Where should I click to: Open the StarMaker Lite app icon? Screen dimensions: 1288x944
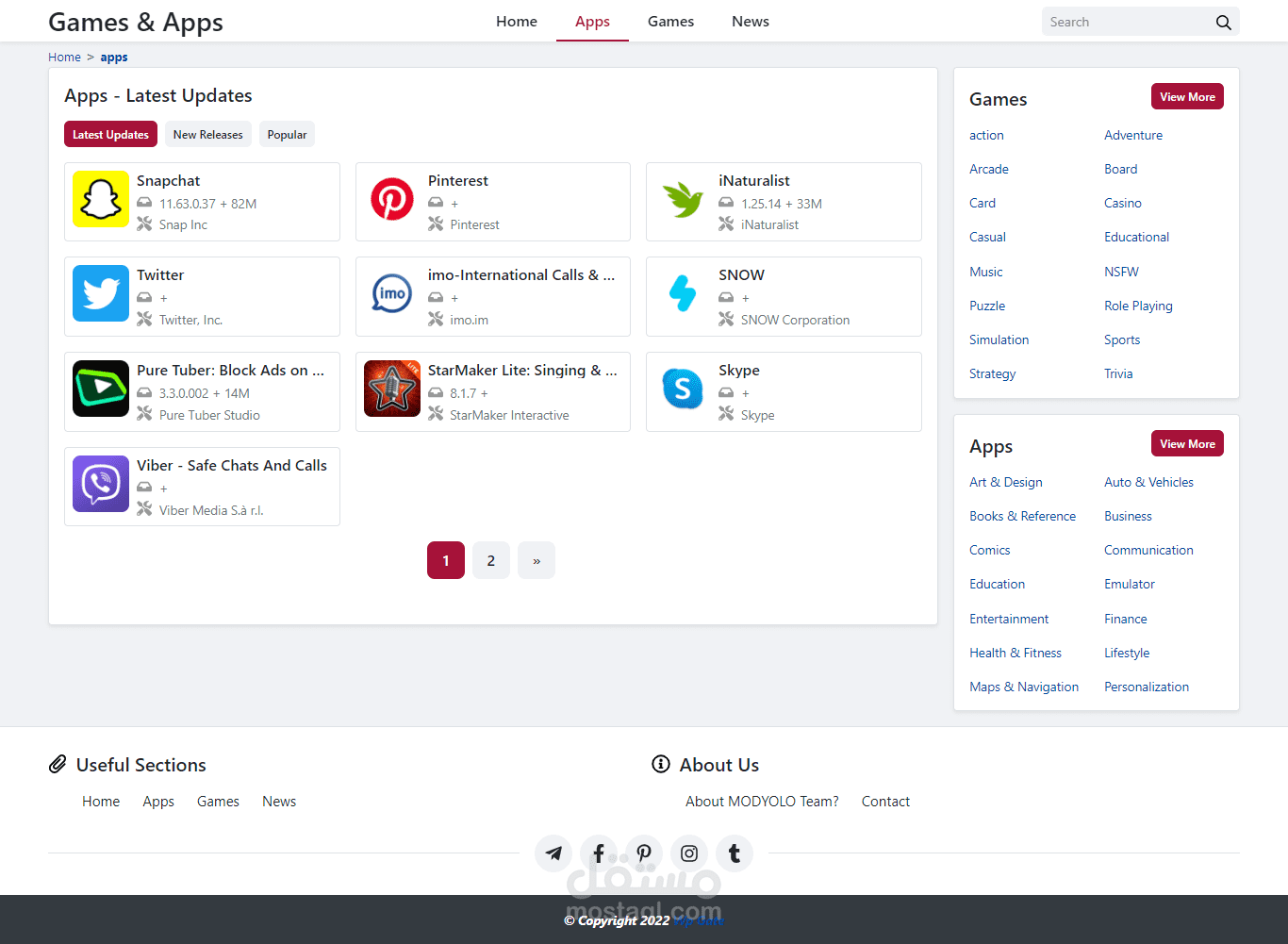click(x=392, y=389)
